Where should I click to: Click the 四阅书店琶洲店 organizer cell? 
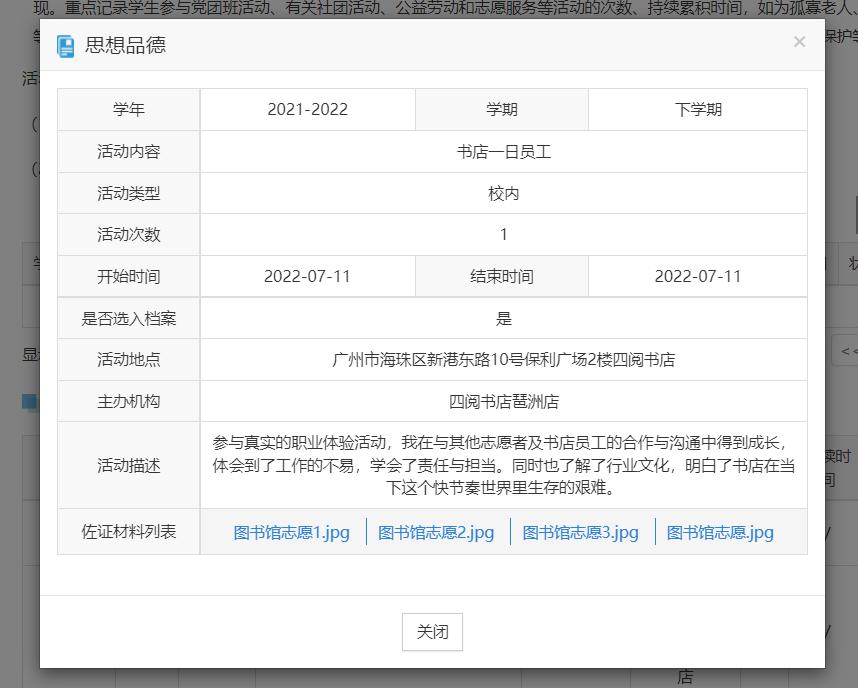pos(504,400)
